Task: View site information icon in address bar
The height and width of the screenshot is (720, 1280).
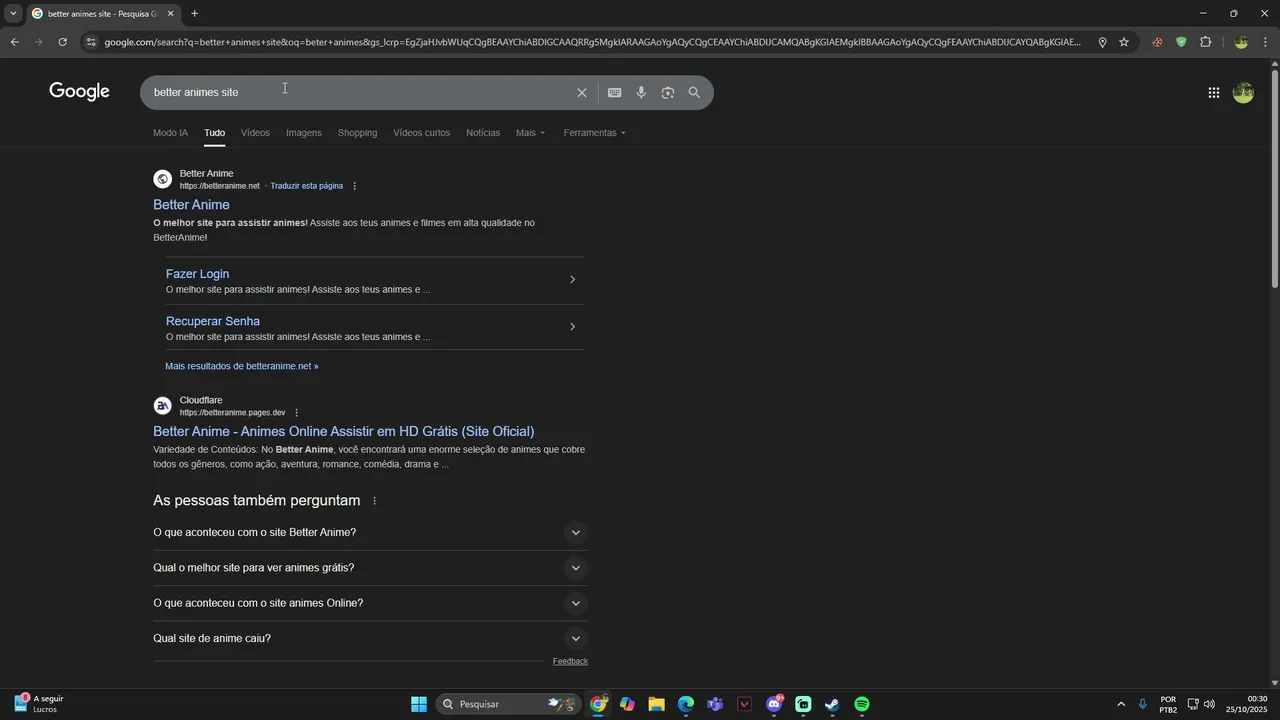Action: coord(91,42)
